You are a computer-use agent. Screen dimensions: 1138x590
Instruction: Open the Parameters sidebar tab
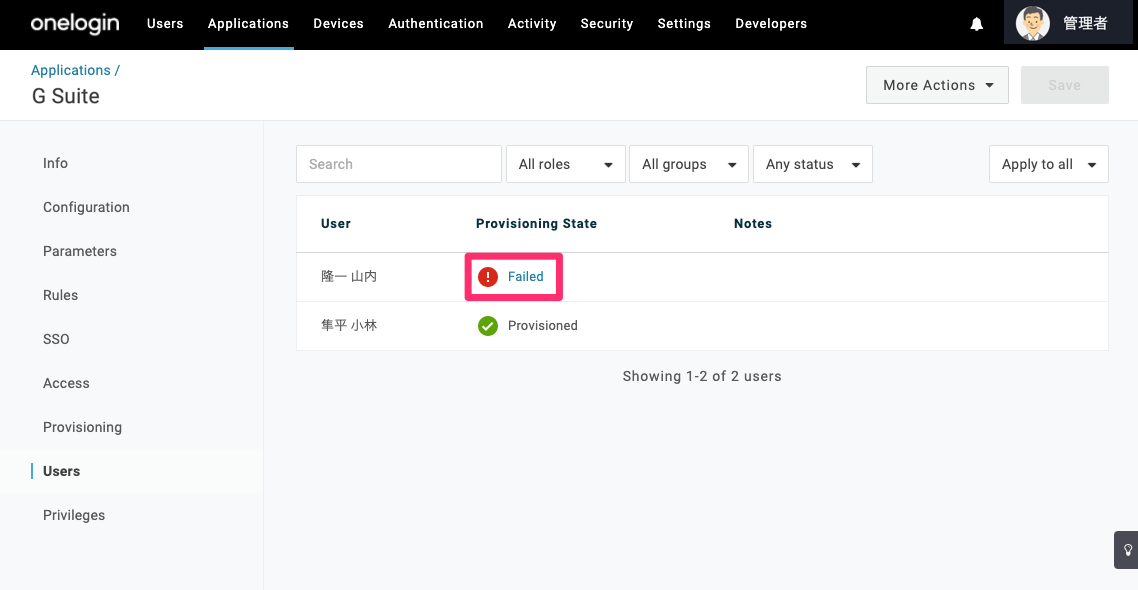80,251
